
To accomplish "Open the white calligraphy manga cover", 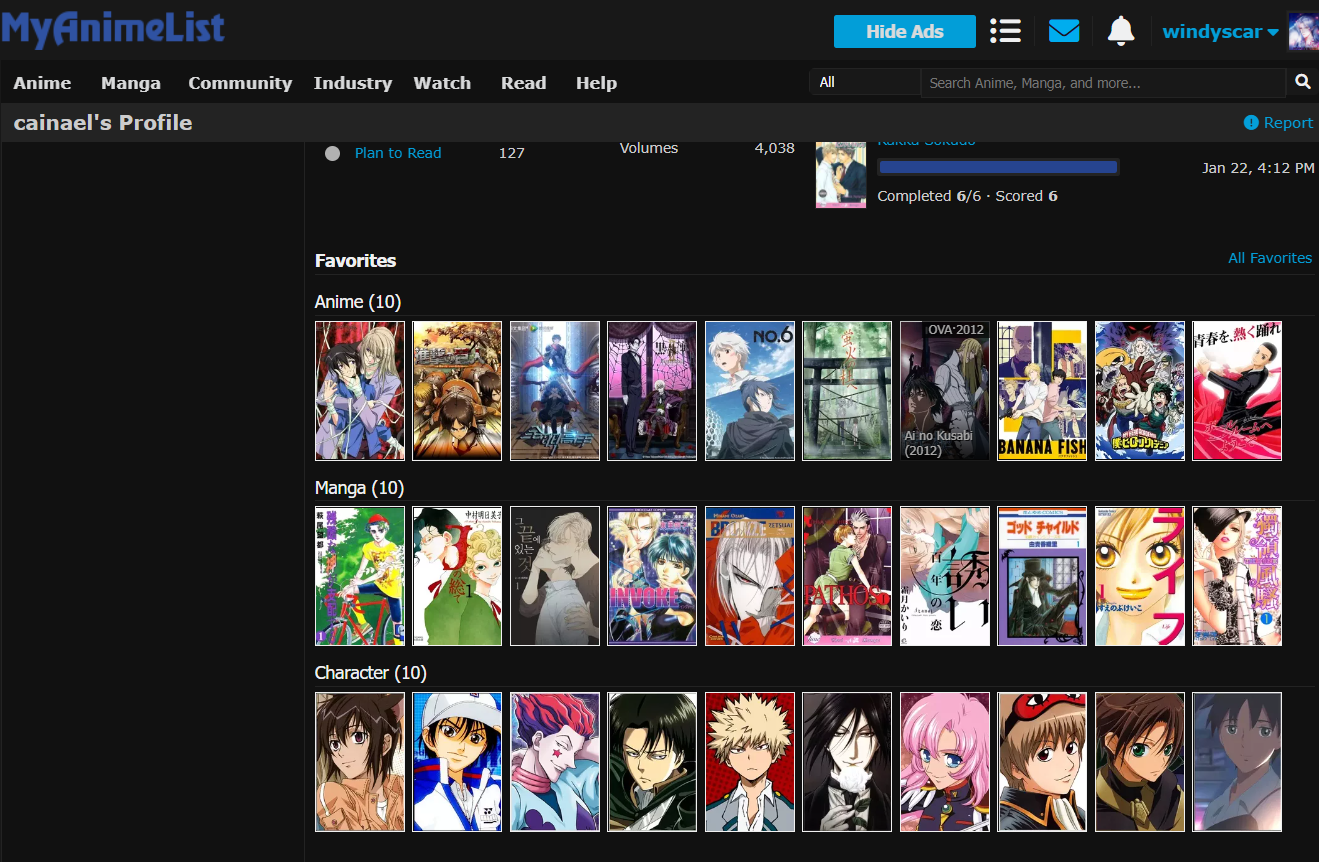I will (945, 576).
